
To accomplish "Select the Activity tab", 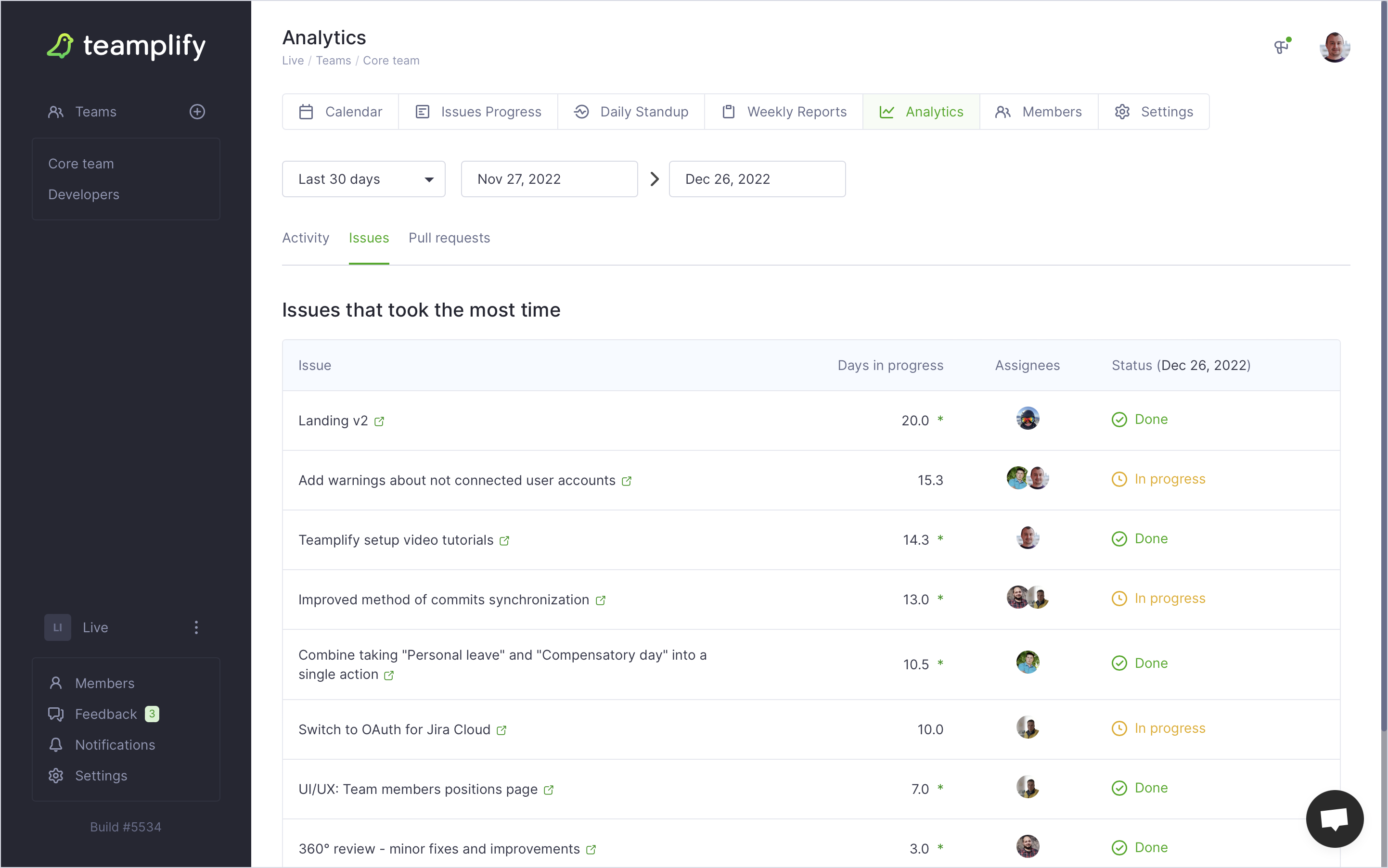I will pyautogui.click(x=305, y=238).
